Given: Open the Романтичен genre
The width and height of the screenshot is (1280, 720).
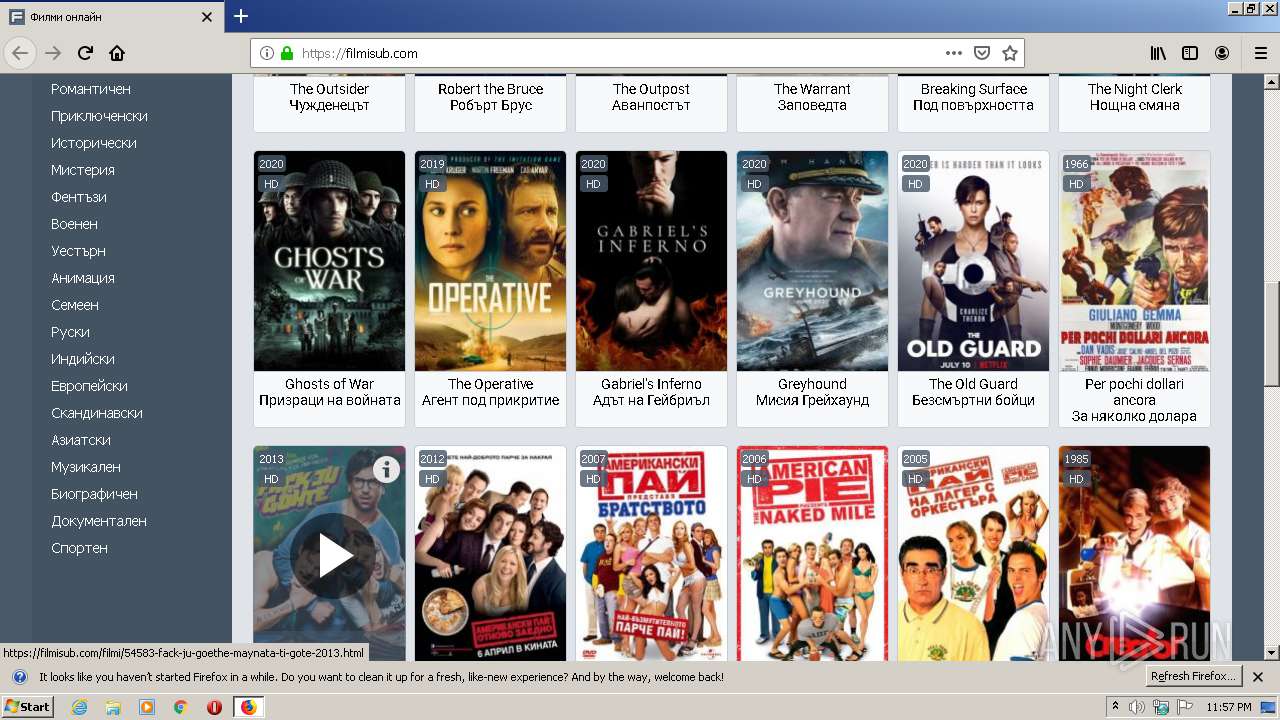Looking at the screenshot, I should (91, 89).
